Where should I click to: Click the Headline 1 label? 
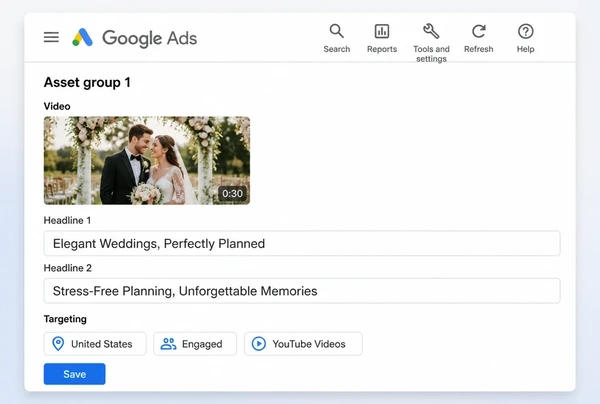67,220
